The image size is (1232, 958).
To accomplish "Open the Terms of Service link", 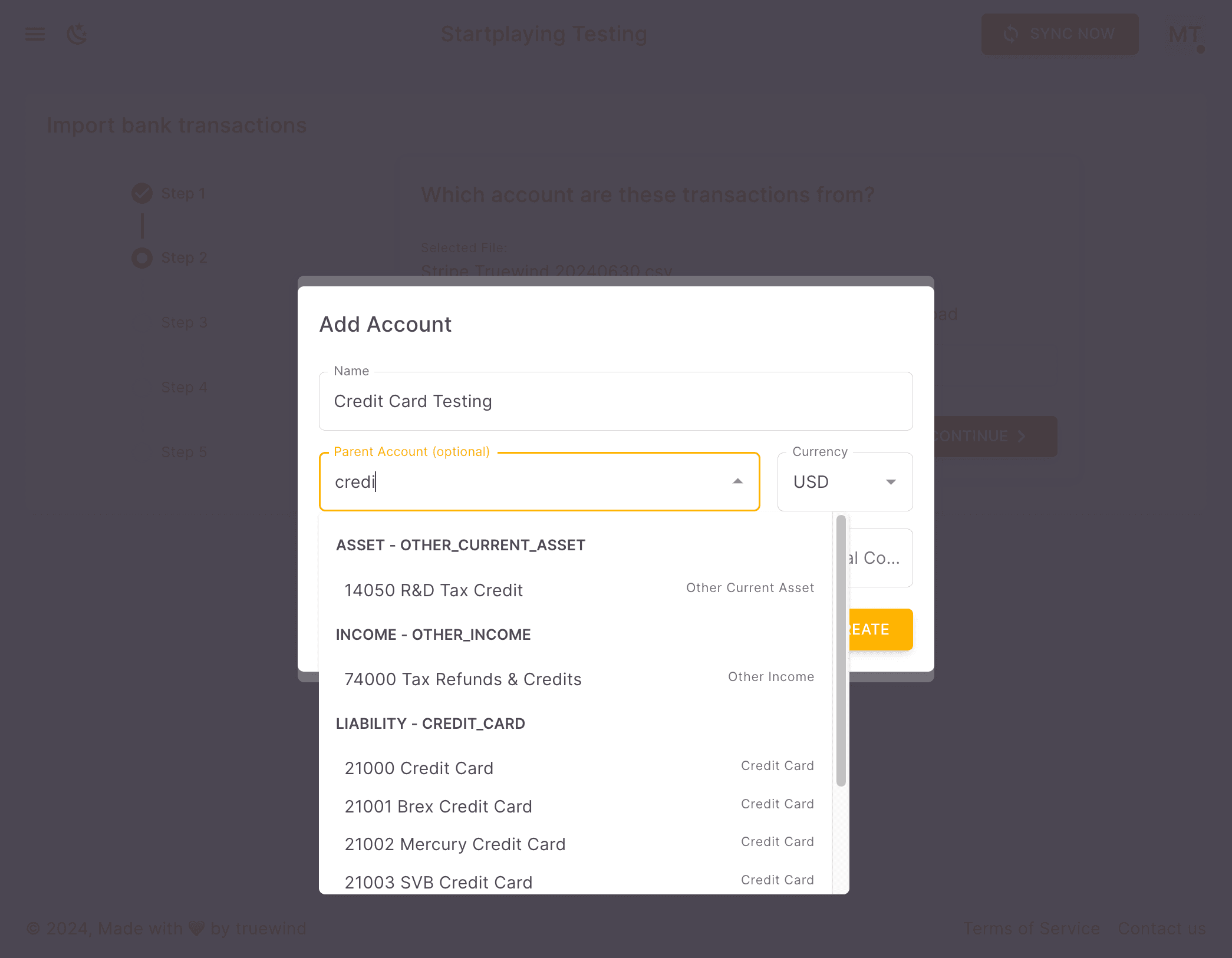I will (1031, 928).
